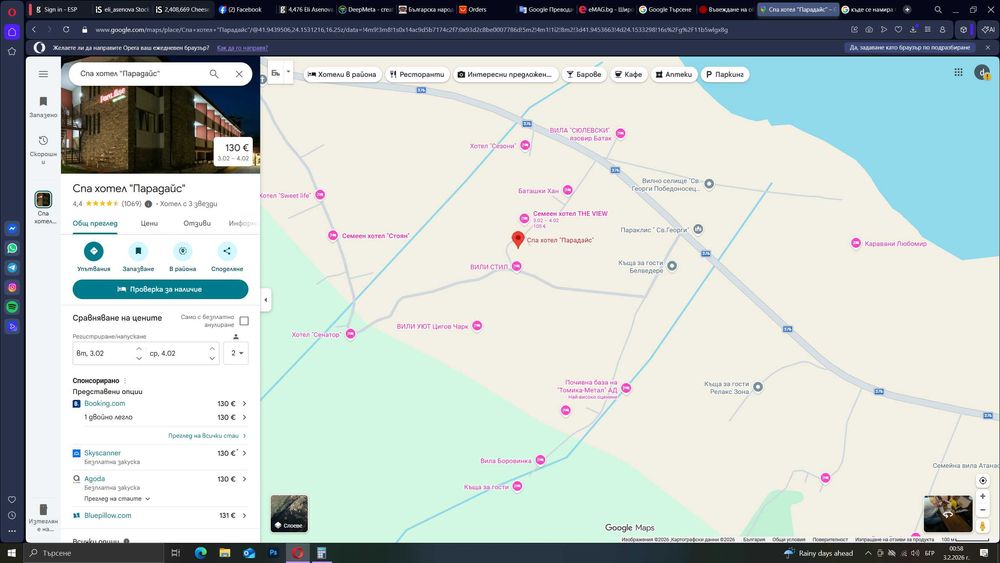1000x563 pixels.
Task: Reload the page with the refresh icon
Action: click(x=66, y=29)
